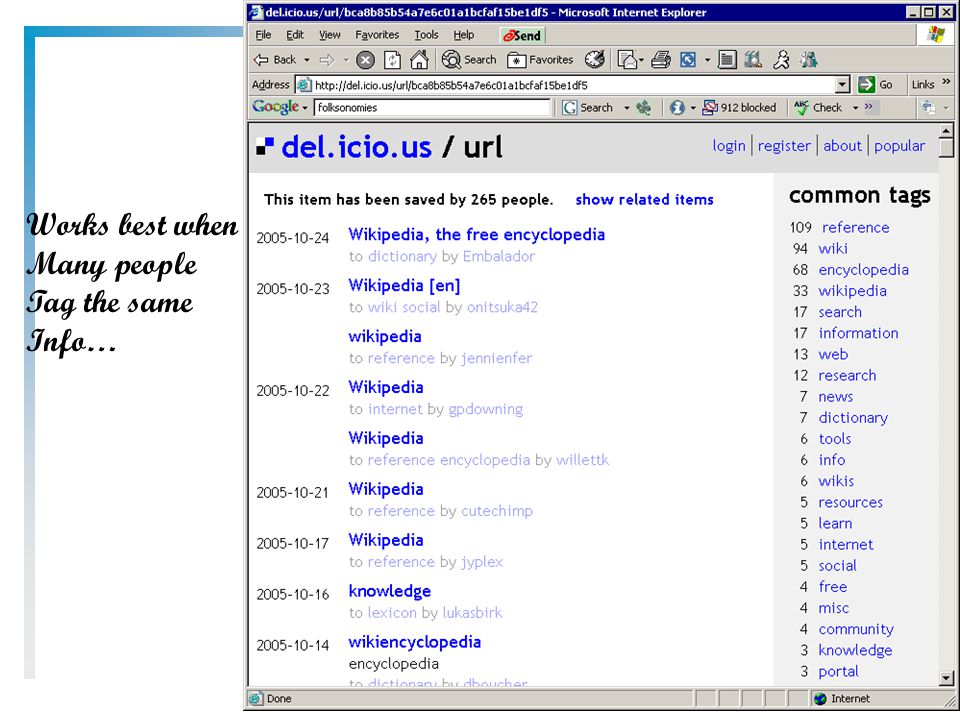Open the Favorites menu
960x720 pixels.
[377, 35]
